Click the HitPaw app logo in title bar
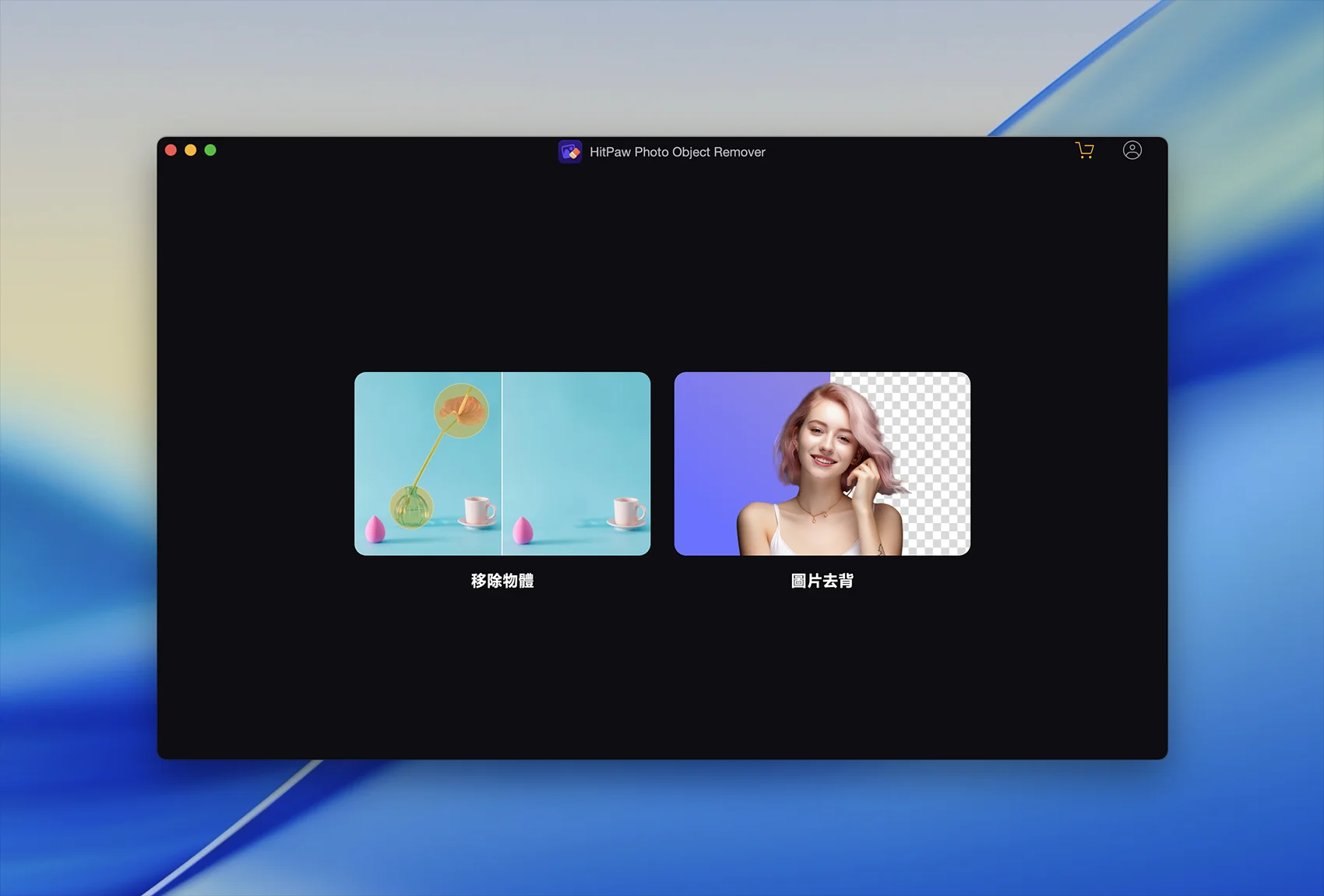The width and height of the screenshot is (1324, 896). point(570,152)
